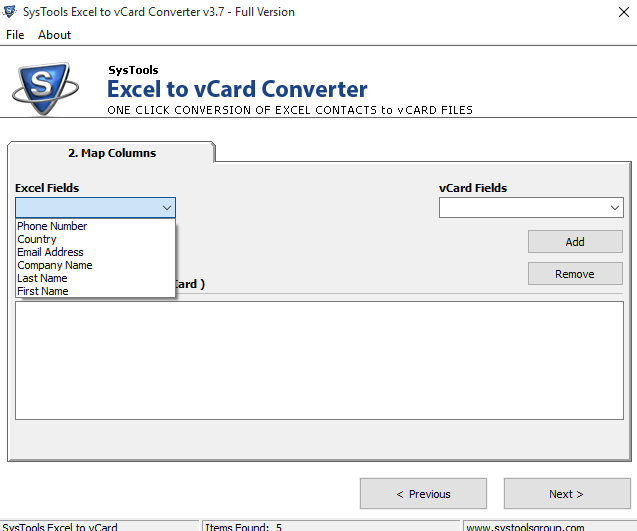Viewport: 637px width, 531px height.
Task: Click the title bar app icon
Action: click(9, 11)
